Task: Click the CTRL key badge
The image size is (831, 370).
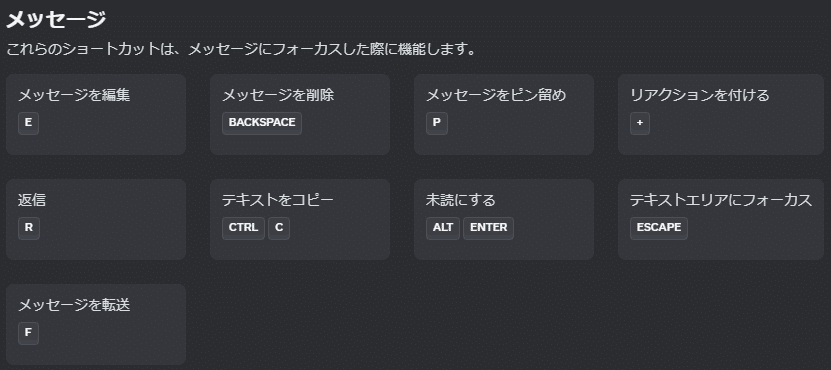Action: 243,228
